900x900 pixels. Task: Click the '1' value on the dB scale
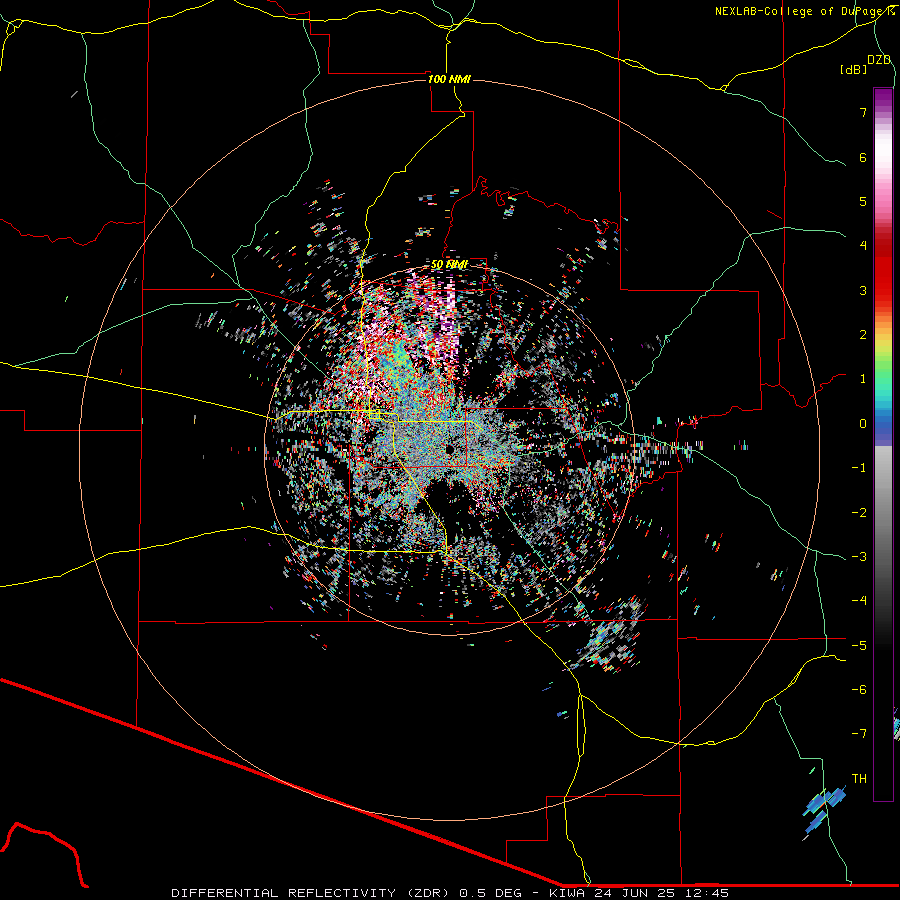863,379
